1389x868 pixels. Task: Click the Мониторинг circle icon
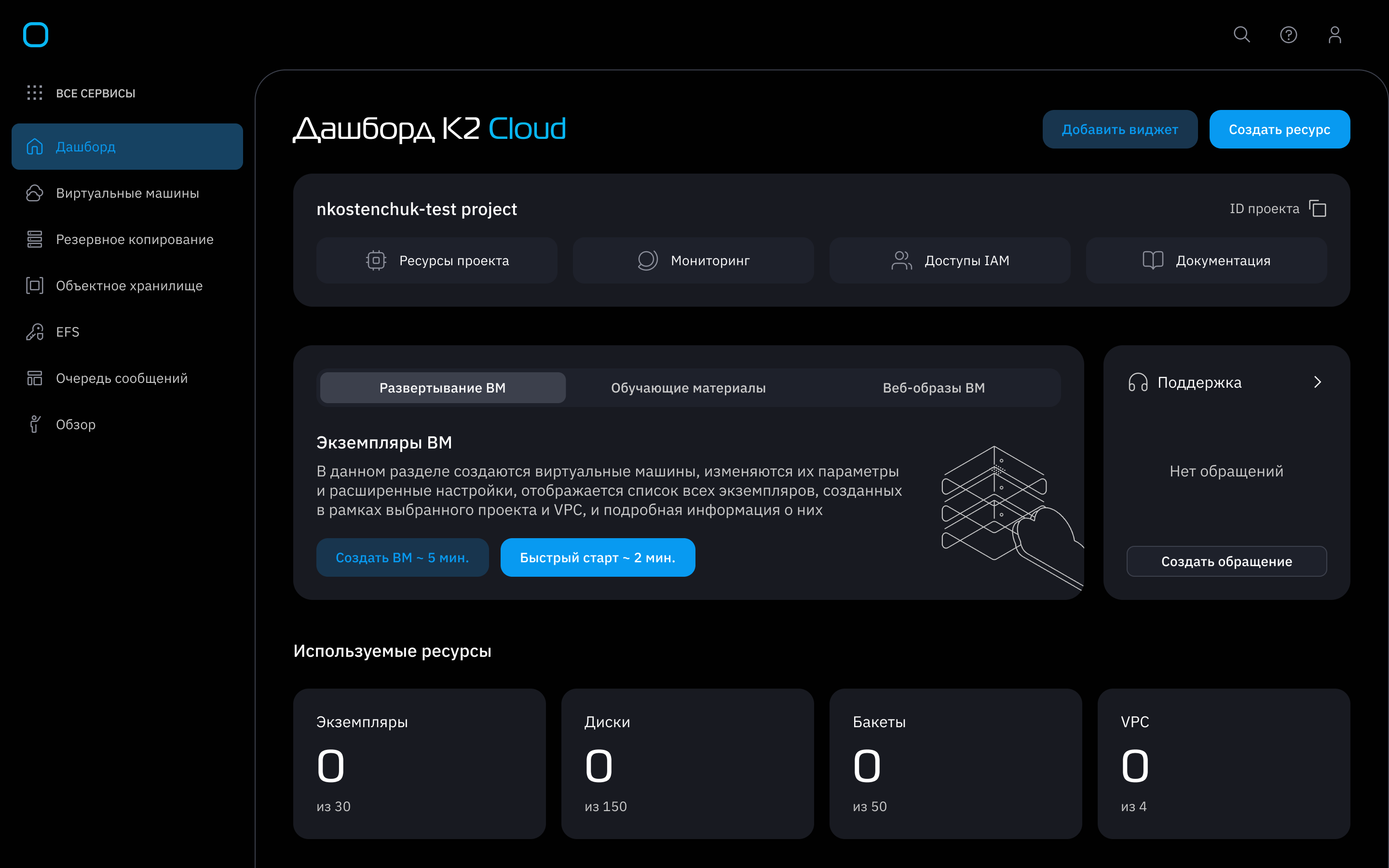coord(647,260)
